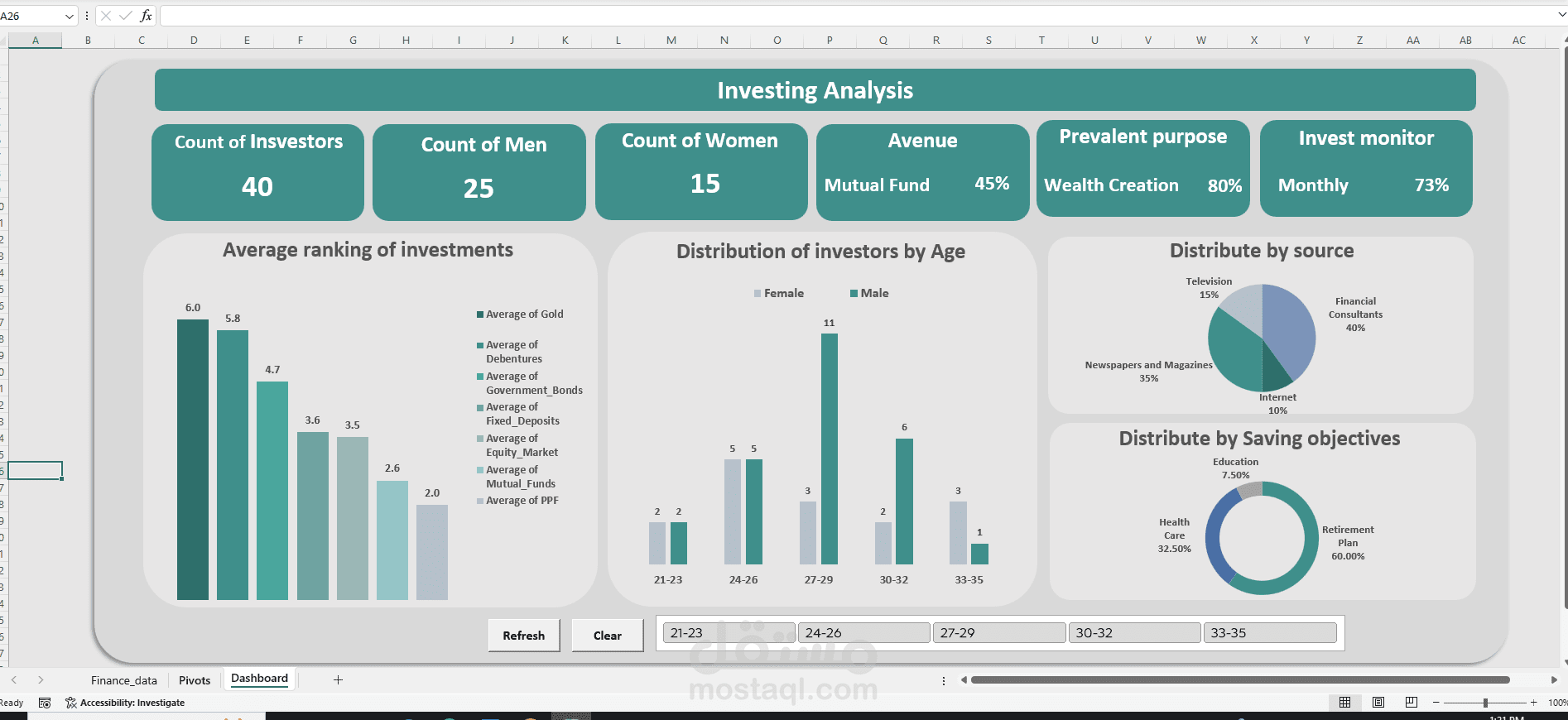
Task: Add a new sheet with plus icon
Action: point(338,679)
